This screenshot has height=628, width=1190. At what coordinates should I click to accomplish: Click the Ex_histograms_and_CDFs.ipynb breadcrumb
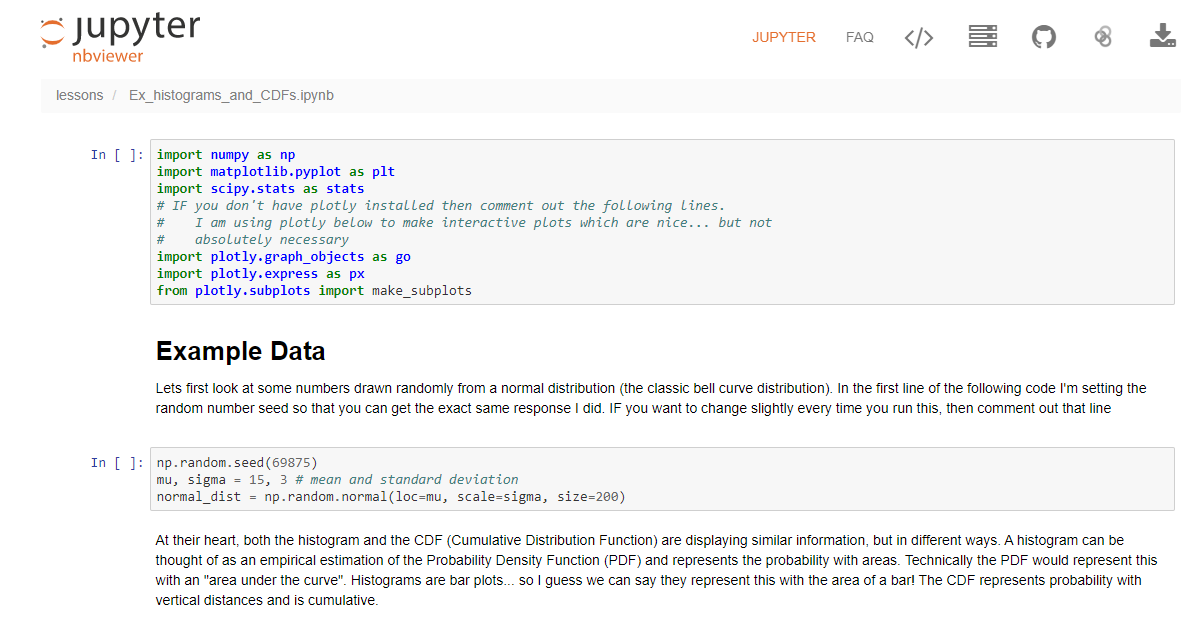point(231,95)
